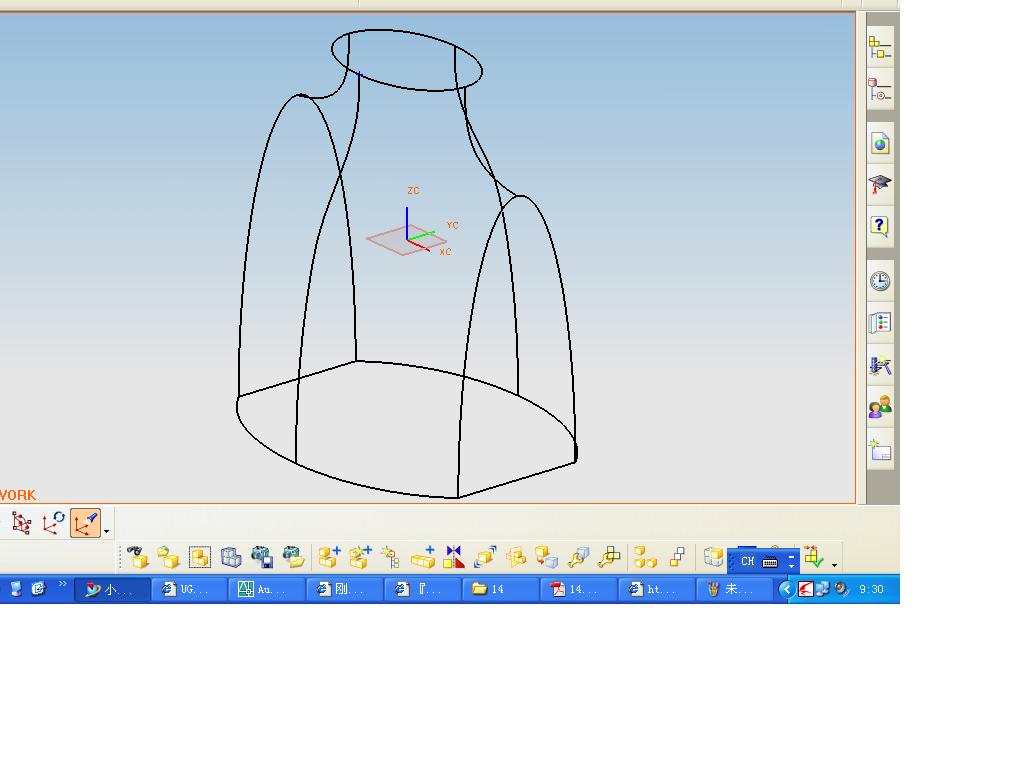The image size is (1024, 768).
Task: Click the Open by Proximity icon
Action: coord(200,557)
